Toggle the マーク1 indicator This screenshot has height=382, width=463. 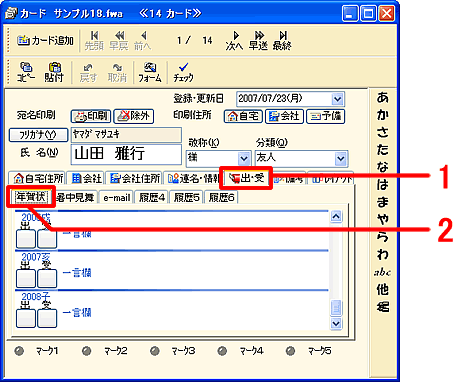tap(19, 351)
